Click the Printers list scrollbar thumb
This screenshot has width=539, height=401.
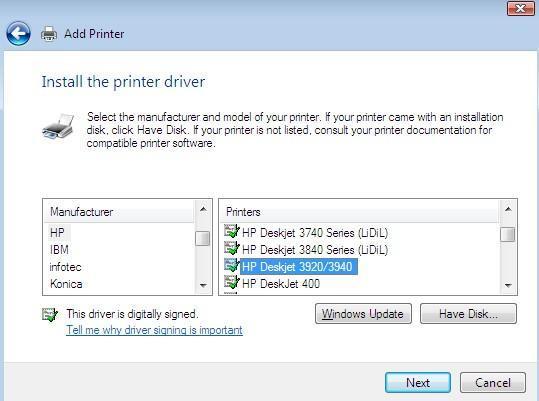point(508,235)
